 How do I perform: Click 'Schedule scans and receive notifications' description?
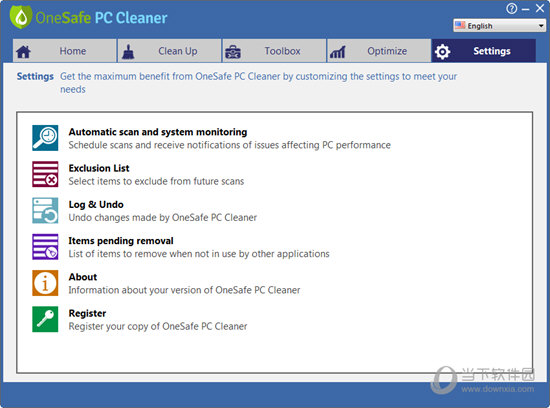229,145
